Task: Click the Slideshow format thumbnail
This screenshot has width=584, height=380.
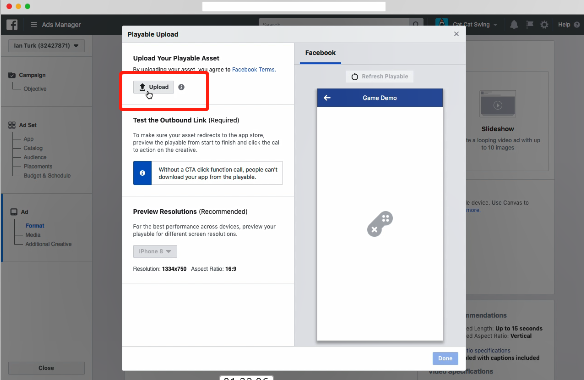Action: [x=498, y=104]
